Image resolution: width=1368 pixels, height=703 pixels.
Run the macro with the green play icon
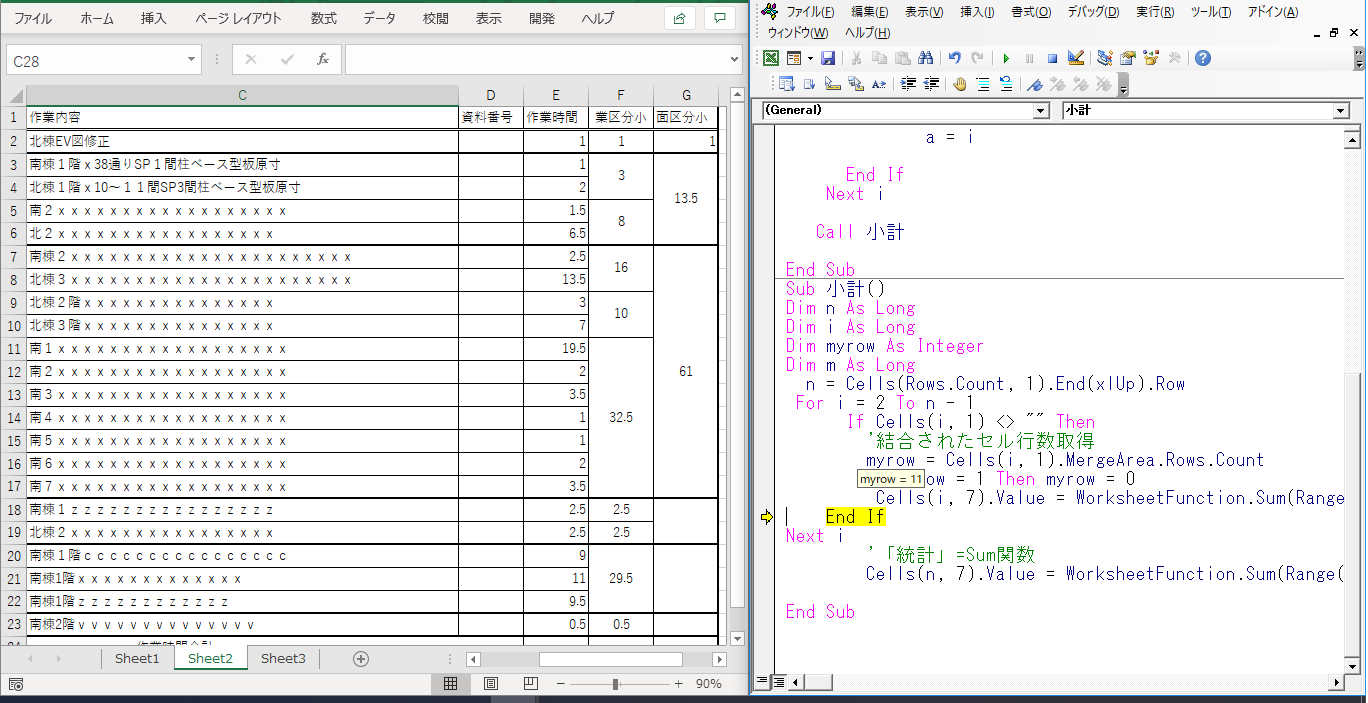1006,58
